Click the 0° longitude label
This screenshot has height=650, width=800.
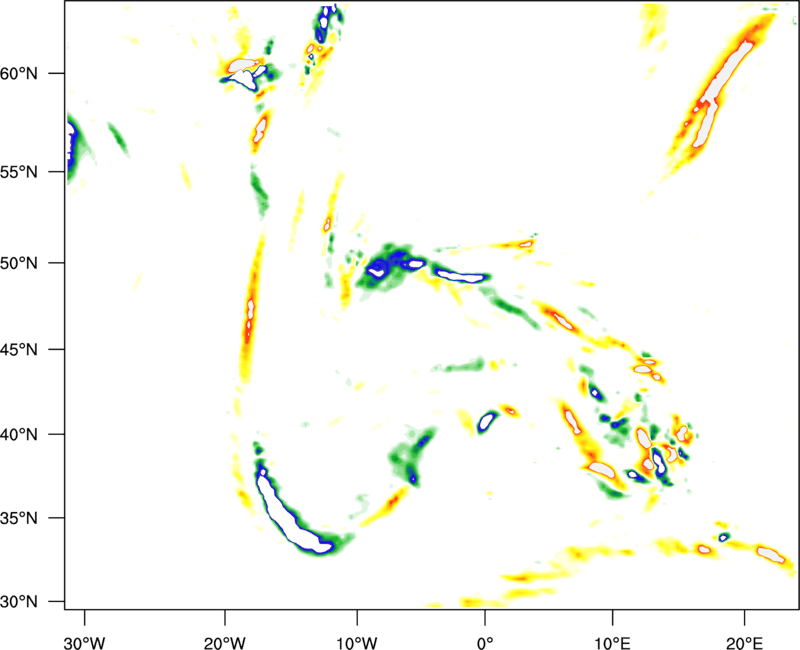pos(485,643)
